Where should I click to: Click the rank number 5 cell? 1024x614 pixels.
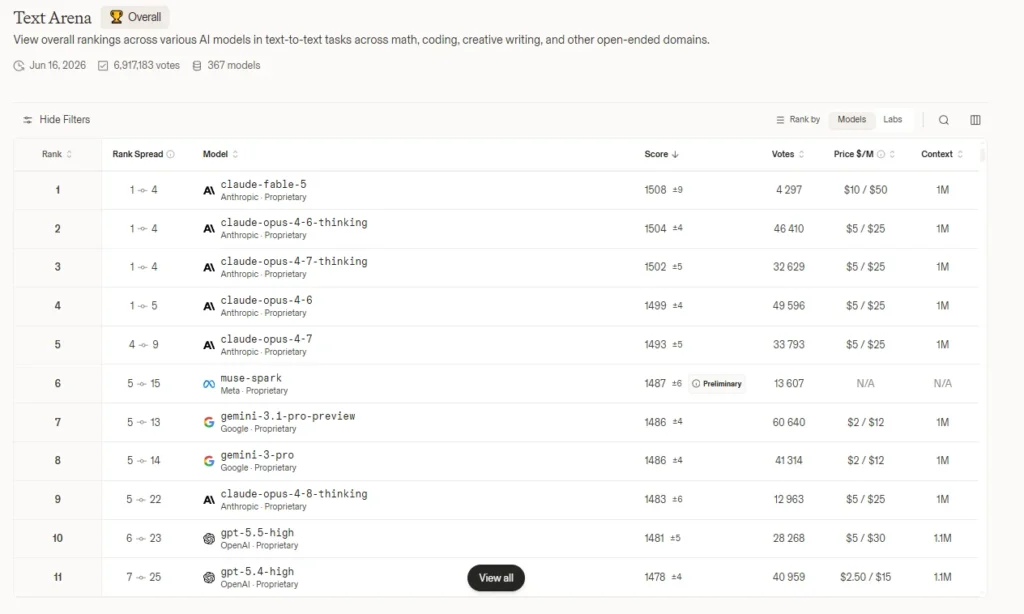(57, 345)
